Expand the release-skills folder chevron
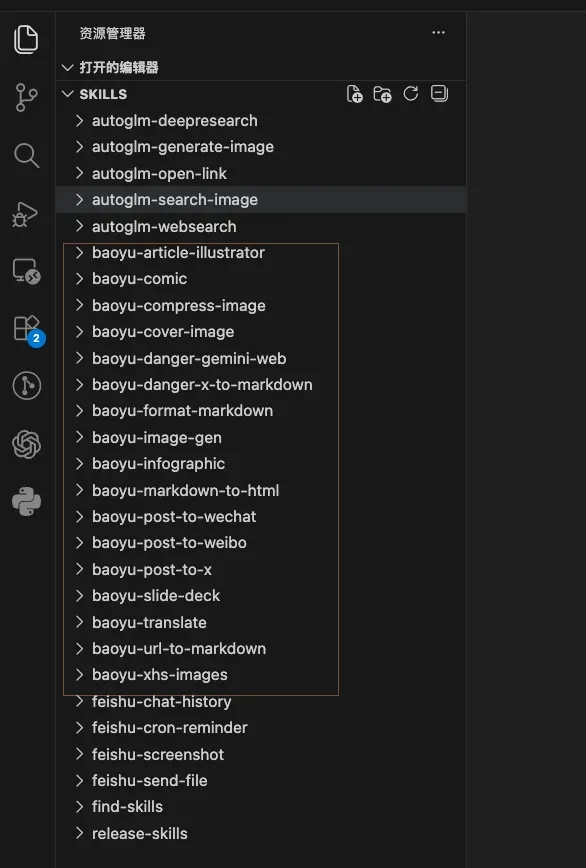Viewport: 586px width, 868px height. [x=80, y=833]
